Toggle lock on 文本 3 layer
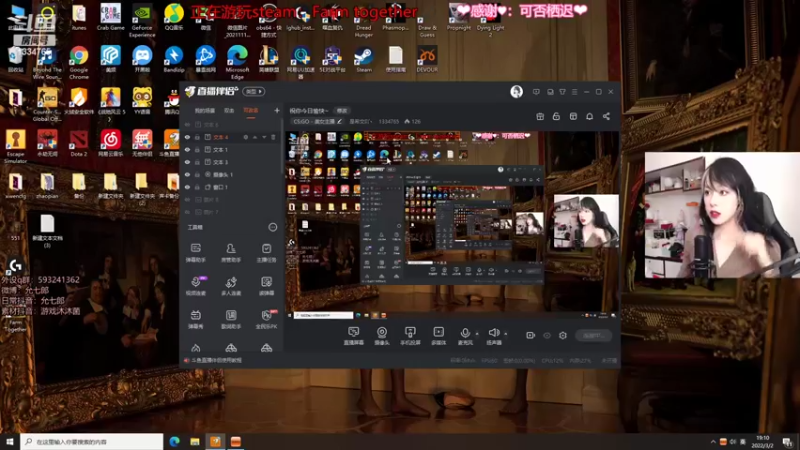The image size is (800, 450). tap(197, 162)
